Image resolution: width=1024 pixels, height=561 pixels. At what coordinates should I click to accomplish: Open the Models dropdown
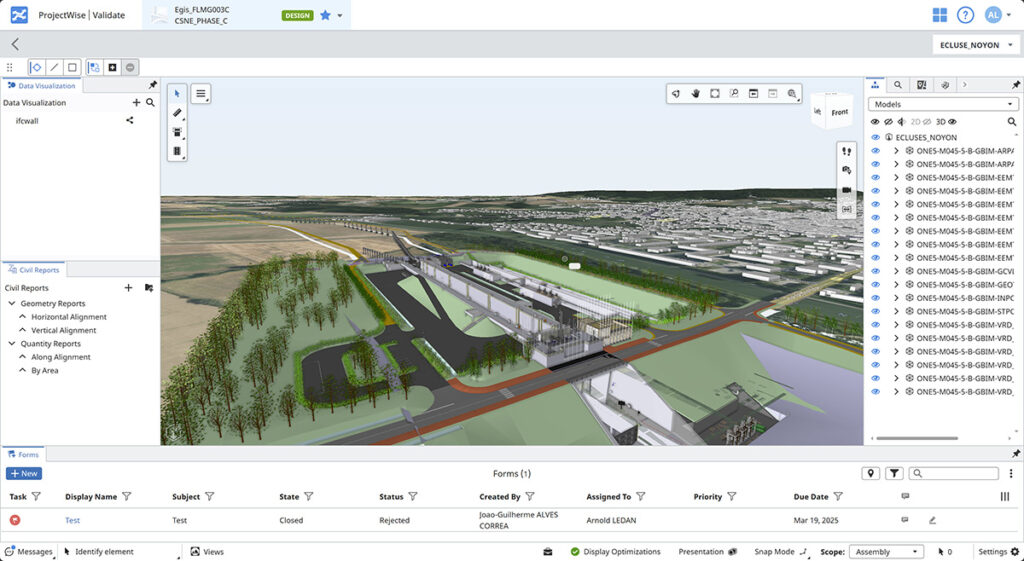pos(943,104)
